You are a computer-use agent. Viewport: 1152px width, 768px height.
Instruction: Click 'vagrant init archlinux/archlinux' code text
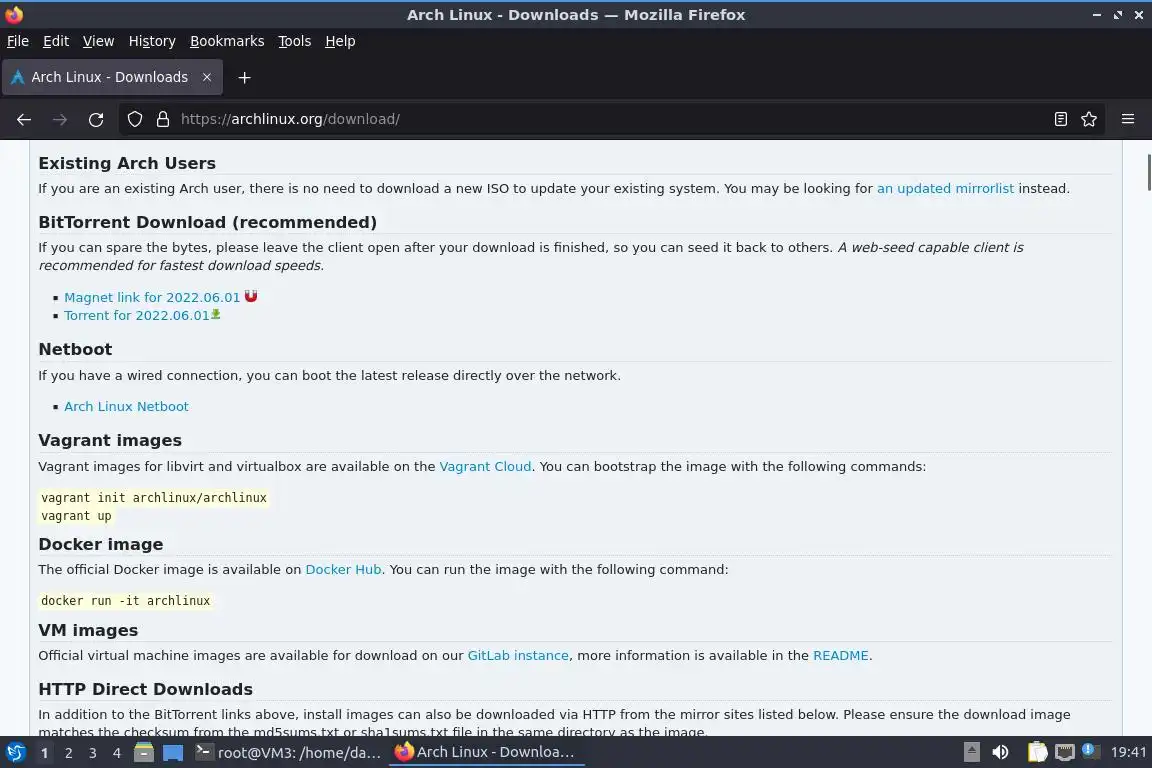point(154,498)
